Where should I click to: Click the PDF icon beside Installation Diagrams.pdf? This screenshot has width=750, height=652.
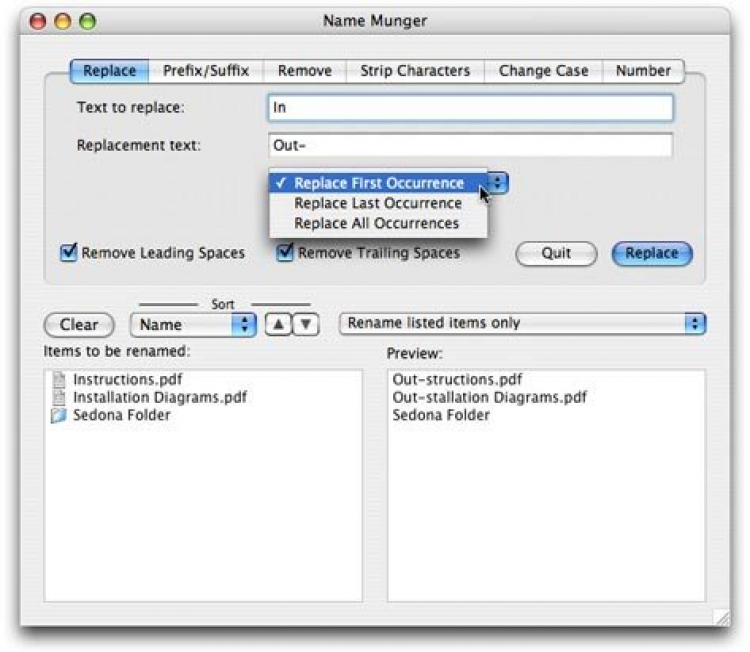[59, 397]
